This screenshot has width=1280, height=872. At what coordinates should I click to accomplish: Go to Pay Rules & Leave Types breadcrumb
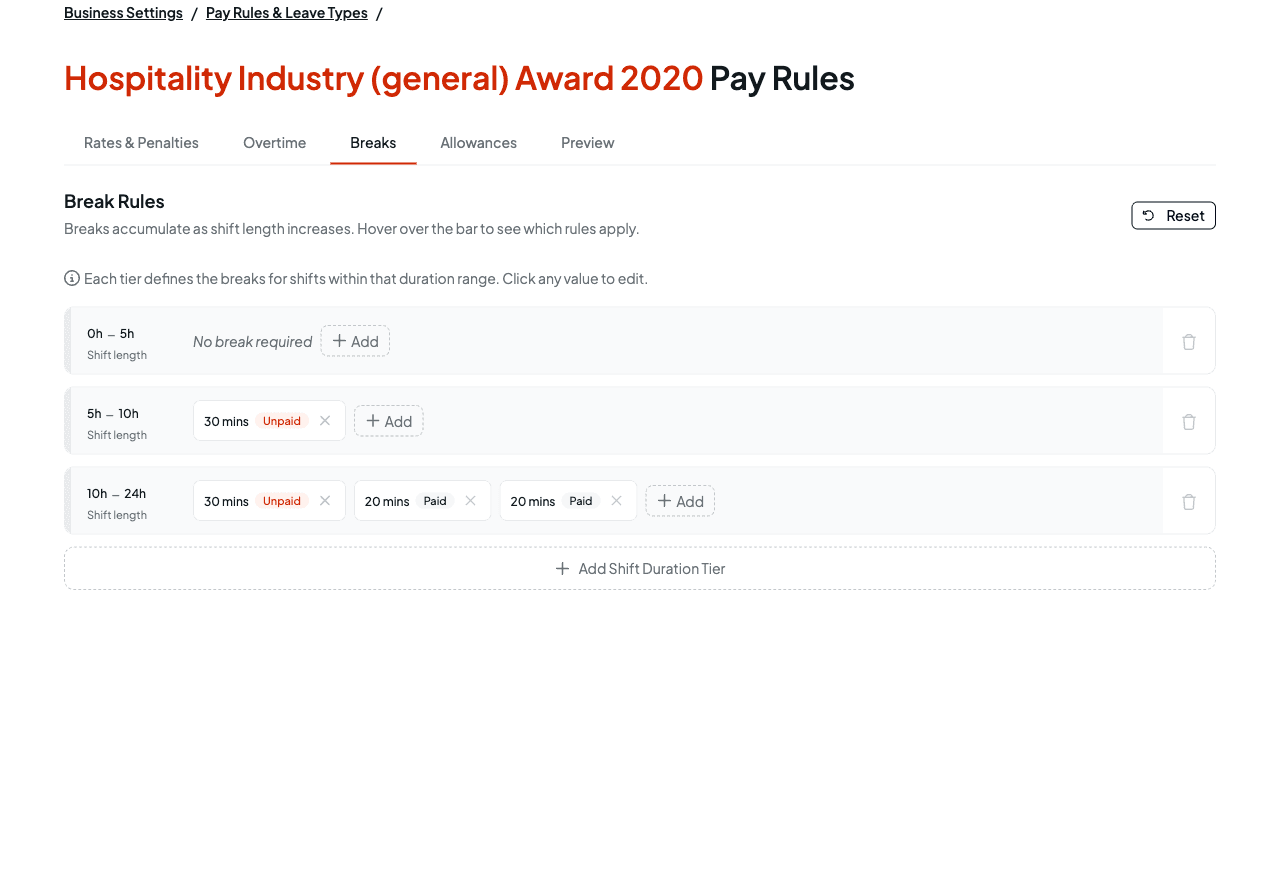(x=287, y=13)
